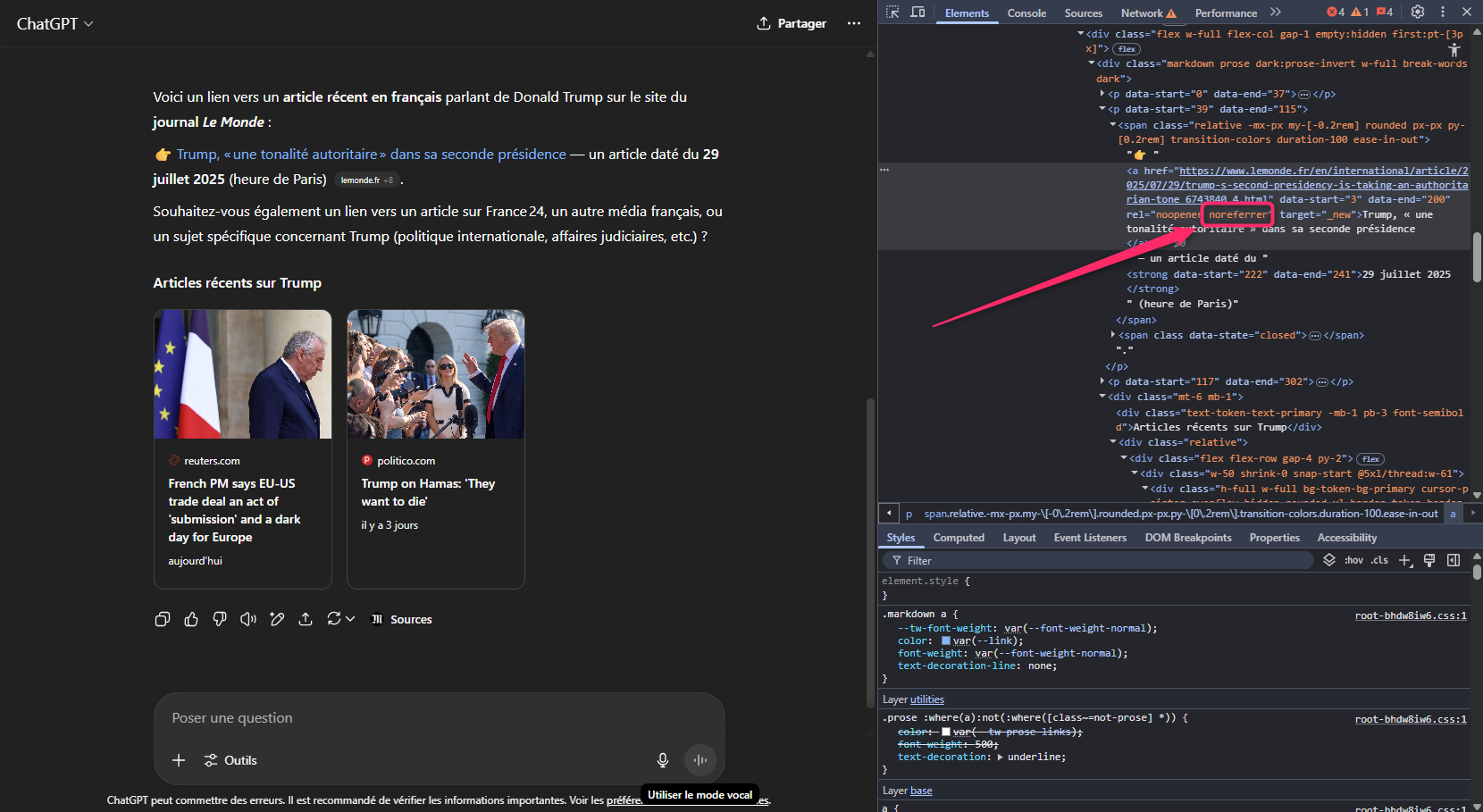Toggle the device toolbar in DevTools

(x=917, y=13)
